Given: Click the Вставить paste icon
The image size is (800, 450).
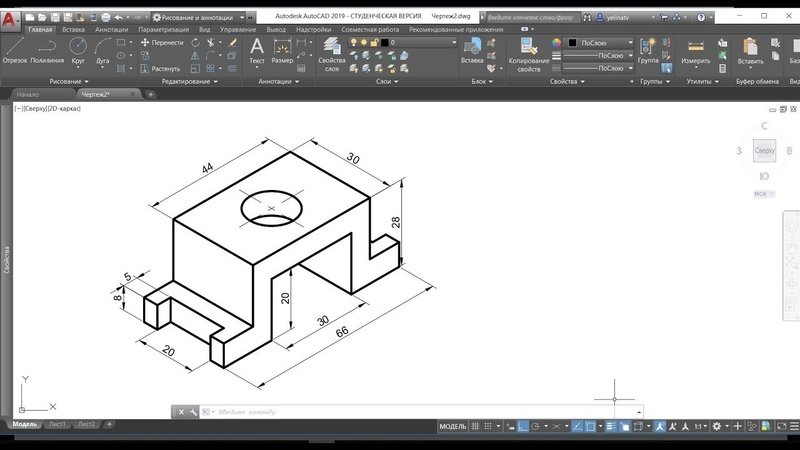Looking at the screenshot, I should coord(751,51).
